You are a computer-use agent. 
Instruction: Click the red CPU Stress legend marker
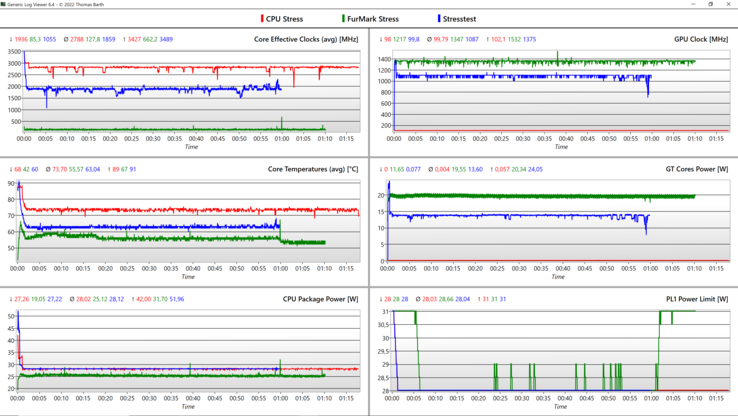click(262, 19)
